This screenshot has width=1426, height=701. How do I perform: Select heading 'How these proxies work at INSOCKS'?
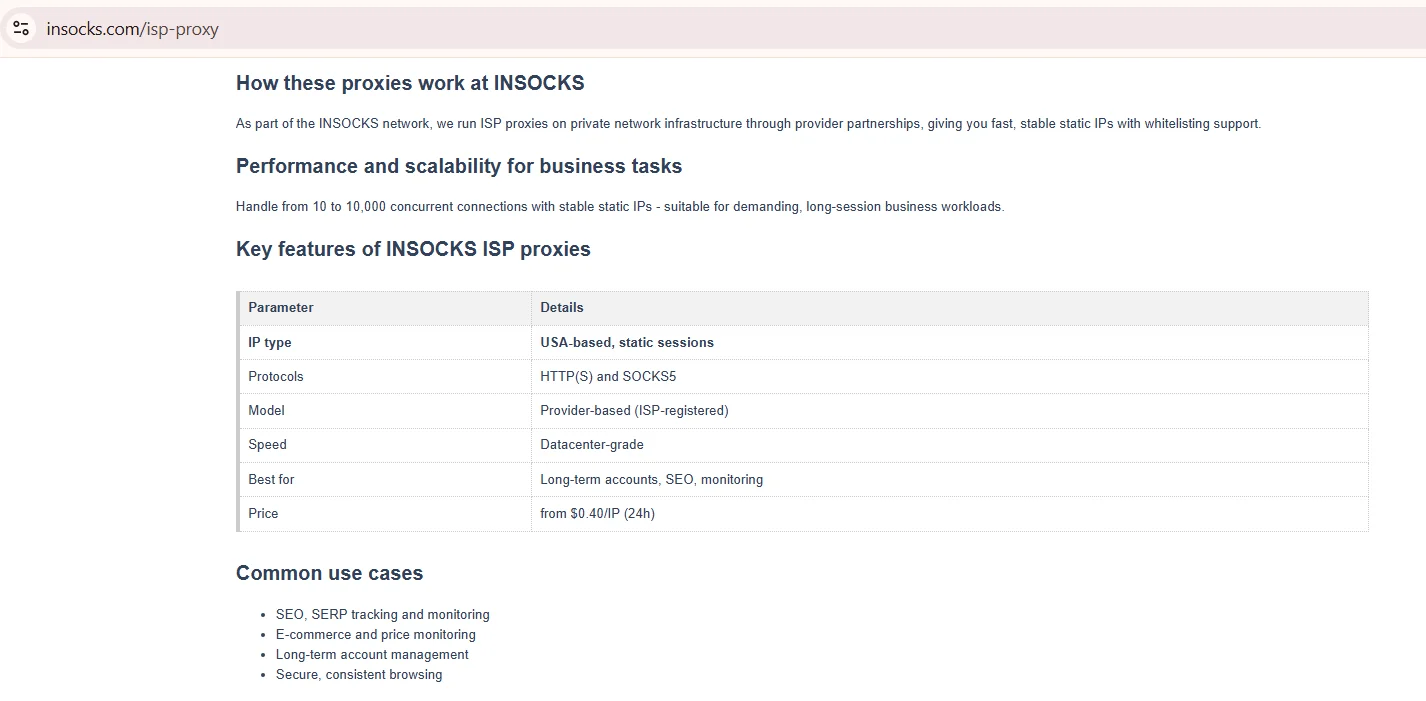click(x=410, y=83)
